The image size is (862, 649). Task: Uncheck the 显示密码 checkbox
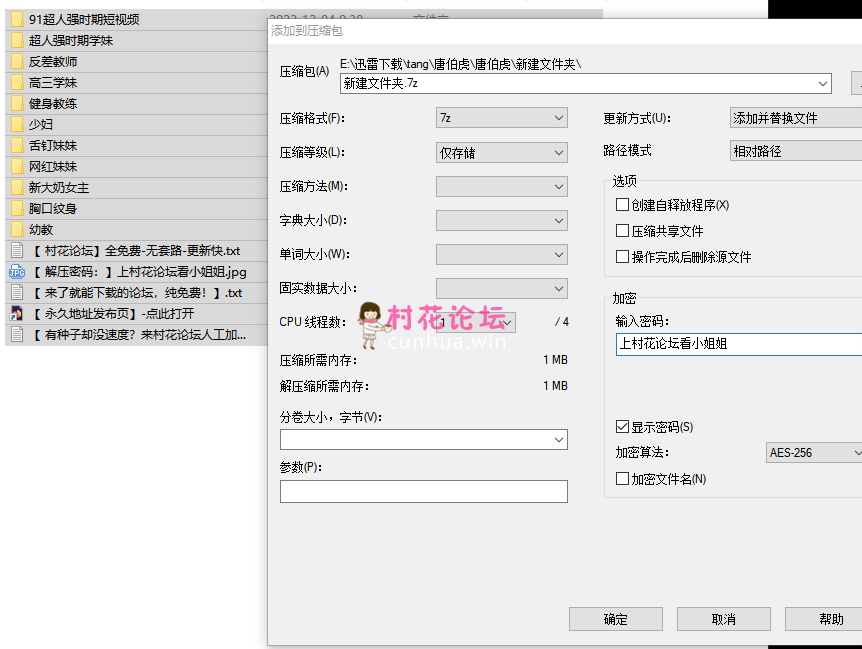pos(623,427)
